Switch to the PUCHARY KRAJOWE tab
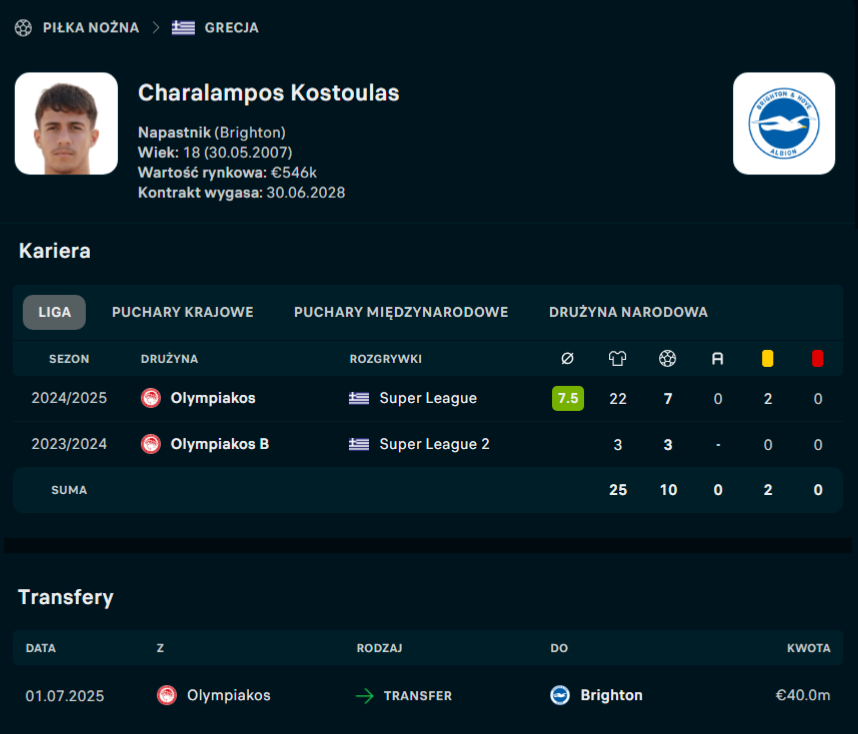 [x=183, y=312]
